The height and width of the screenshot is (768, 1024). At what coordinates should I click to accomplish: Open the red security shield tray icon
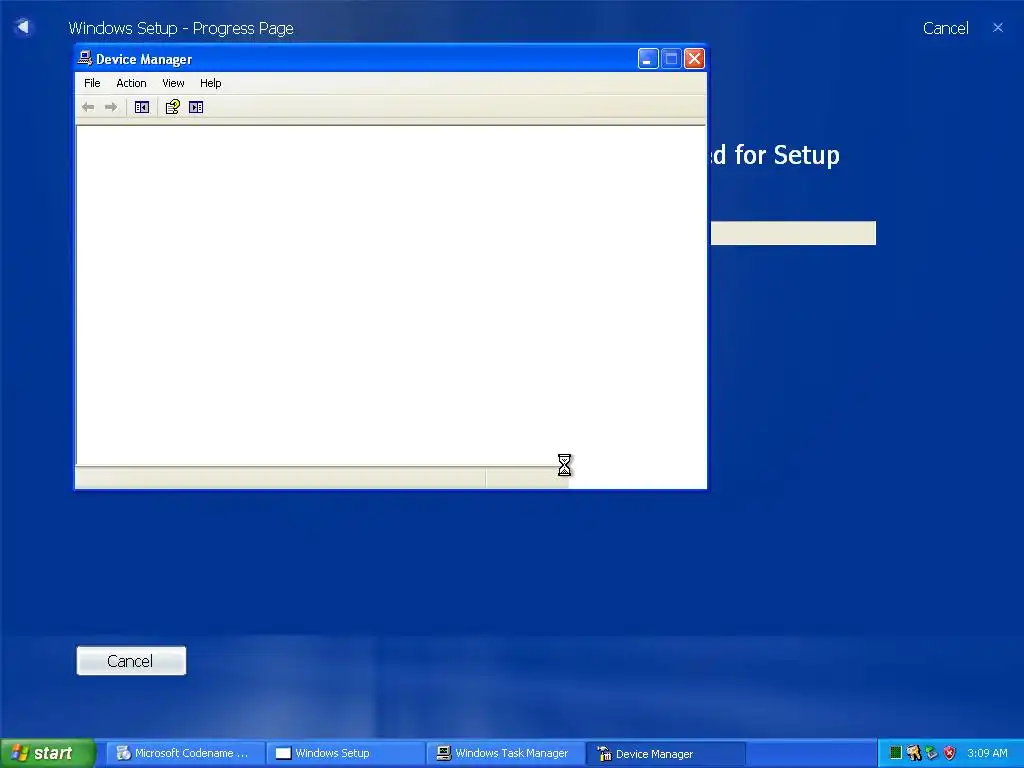pos(950,753)
